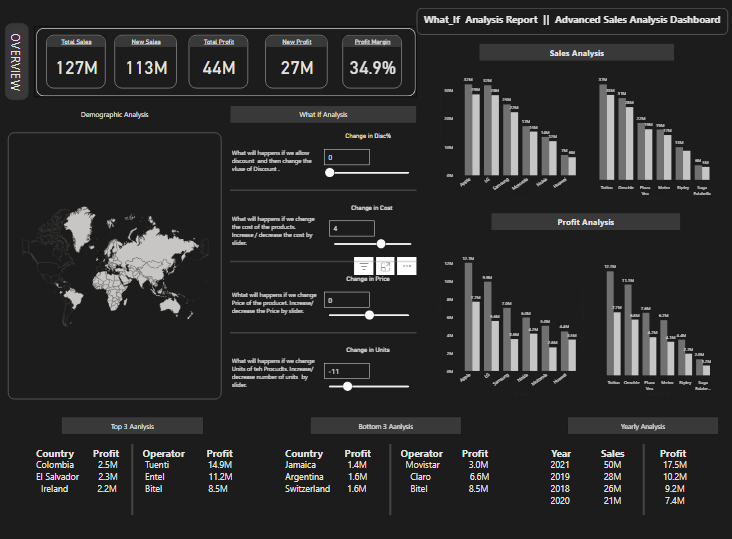
Task: Click the Change in Disc% slider handle
Action: tap(330, 172)
